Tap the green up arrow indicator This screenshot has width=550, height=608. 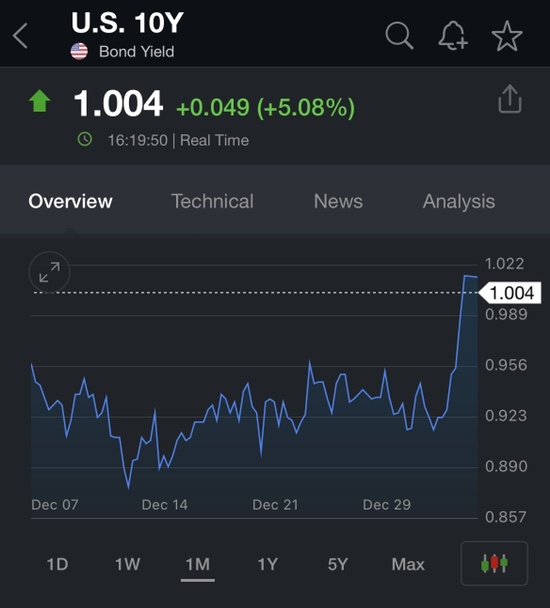click(x=40, y=101)
